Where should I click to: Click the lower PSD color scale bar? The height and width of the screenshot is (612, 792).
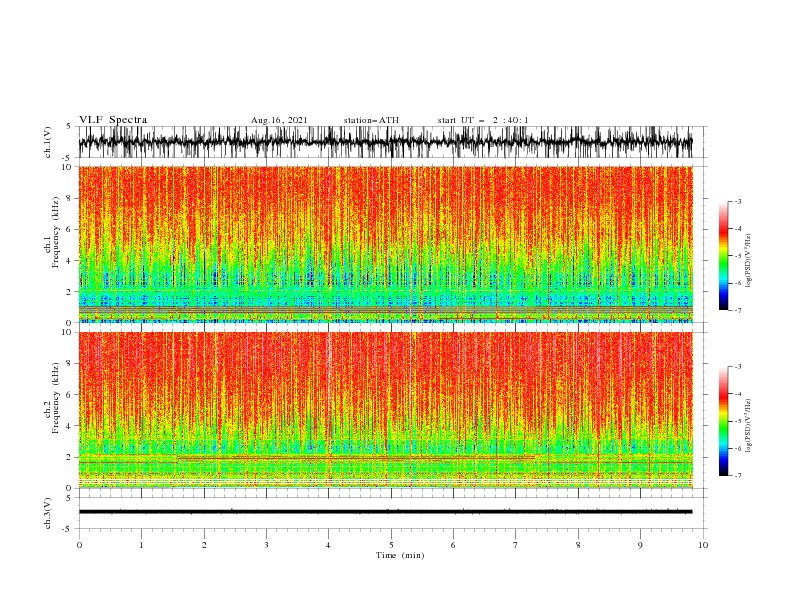[723, 421]
